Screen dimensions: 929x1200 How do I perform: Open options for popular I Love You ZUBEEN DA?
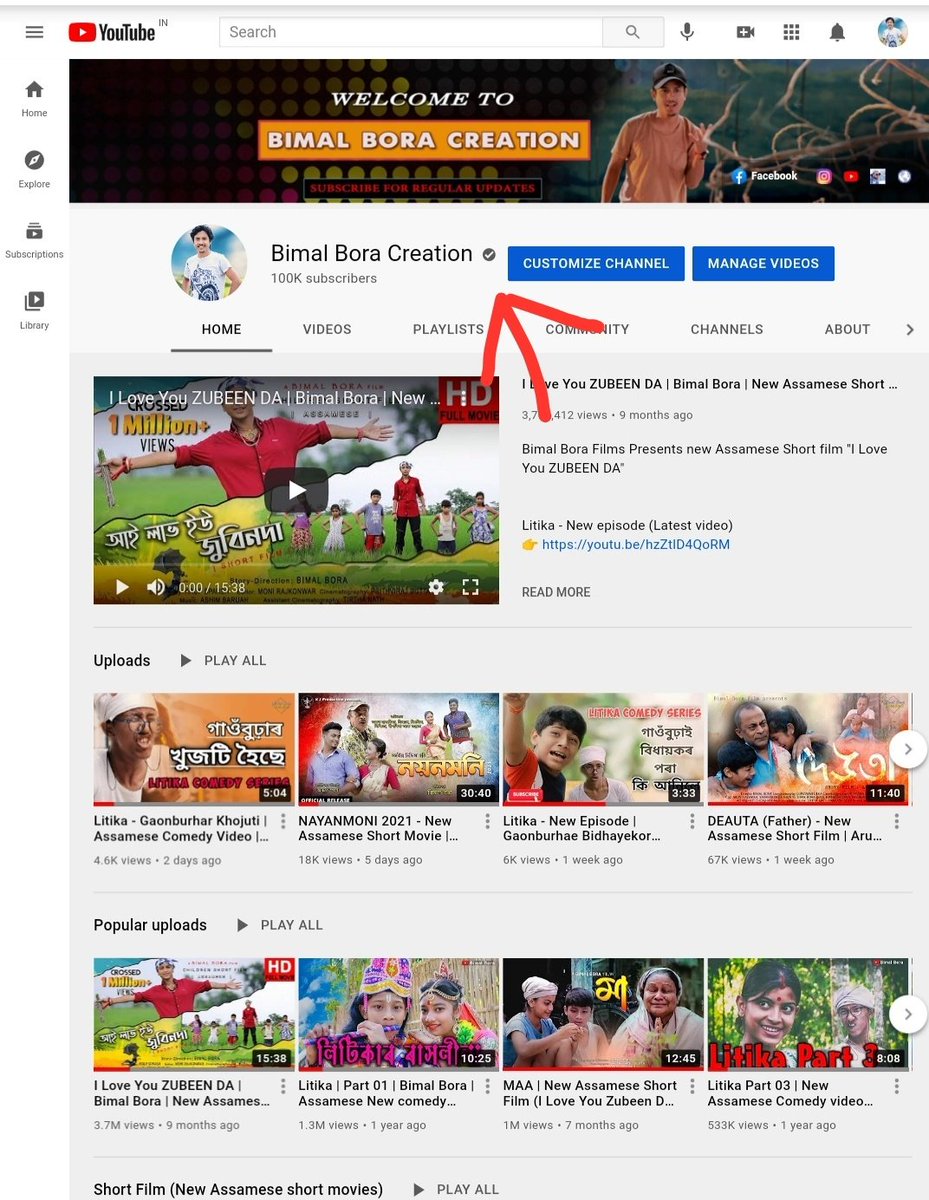pos(283,1086)
